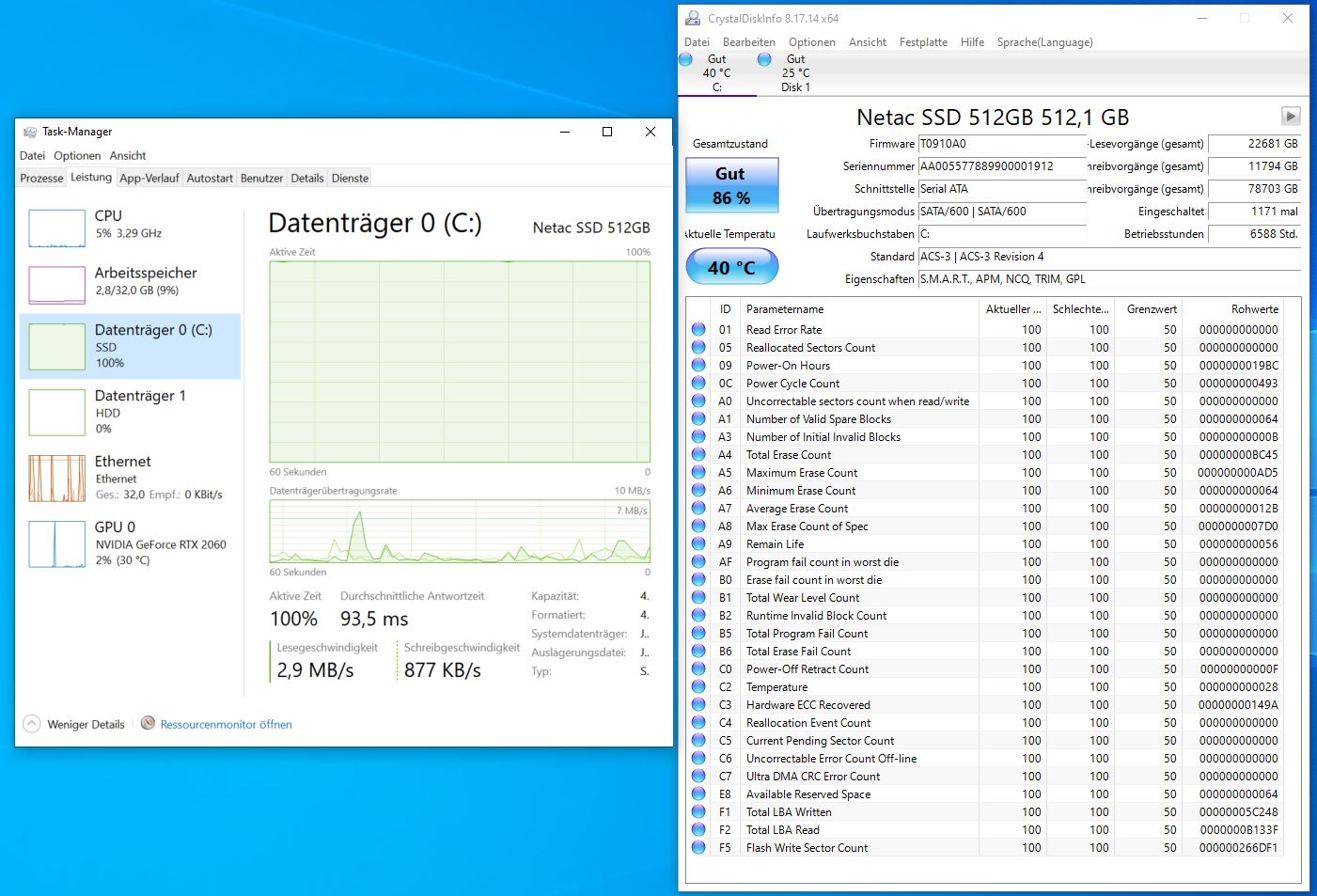This screenshot has width=1317, height=896.
Task: Click the CrystalDiskInfo title bar app icon
Action: click(693, 18)
